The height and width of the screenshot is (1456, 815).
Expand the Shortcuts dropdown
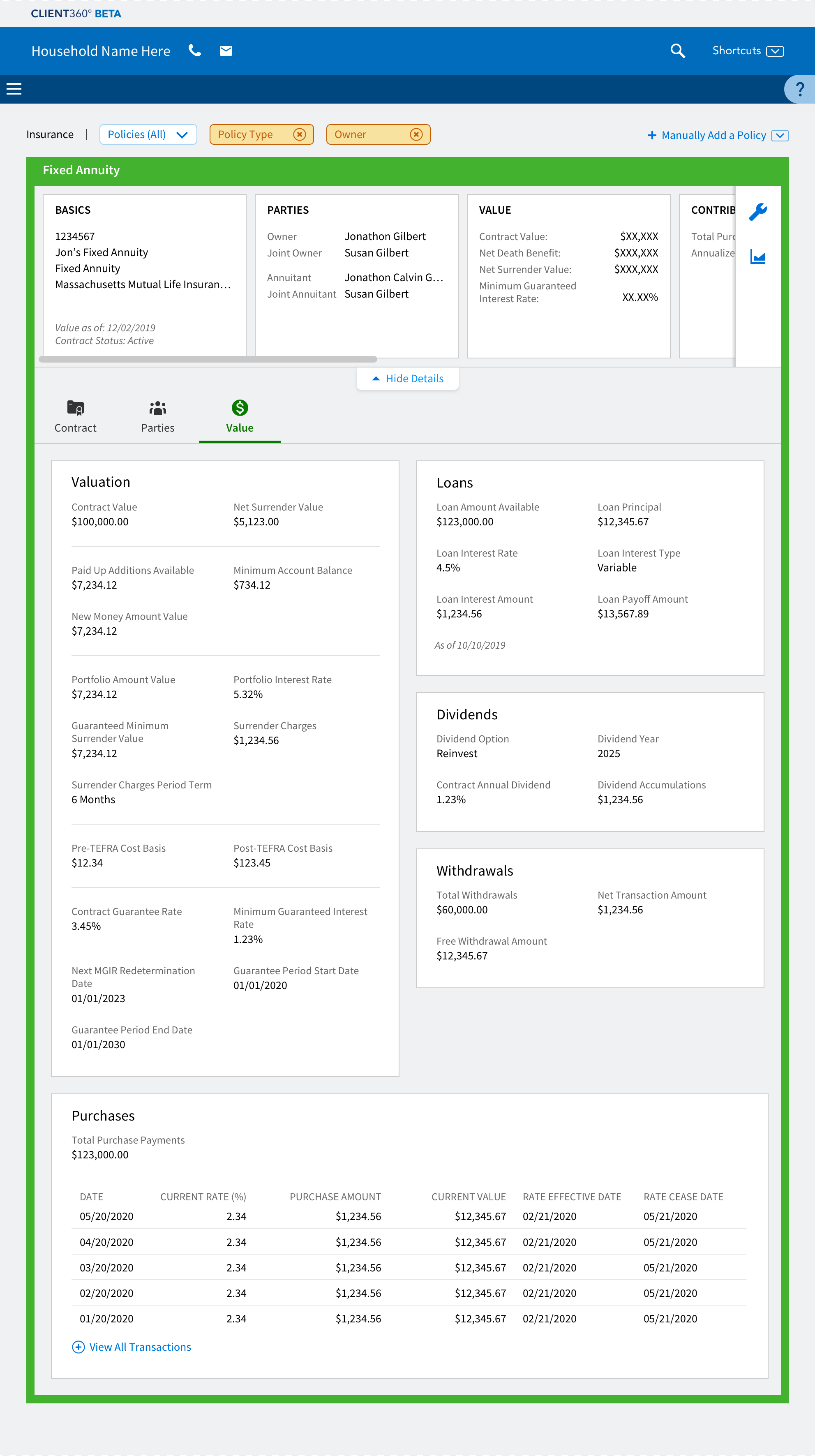tap(775, 51)
